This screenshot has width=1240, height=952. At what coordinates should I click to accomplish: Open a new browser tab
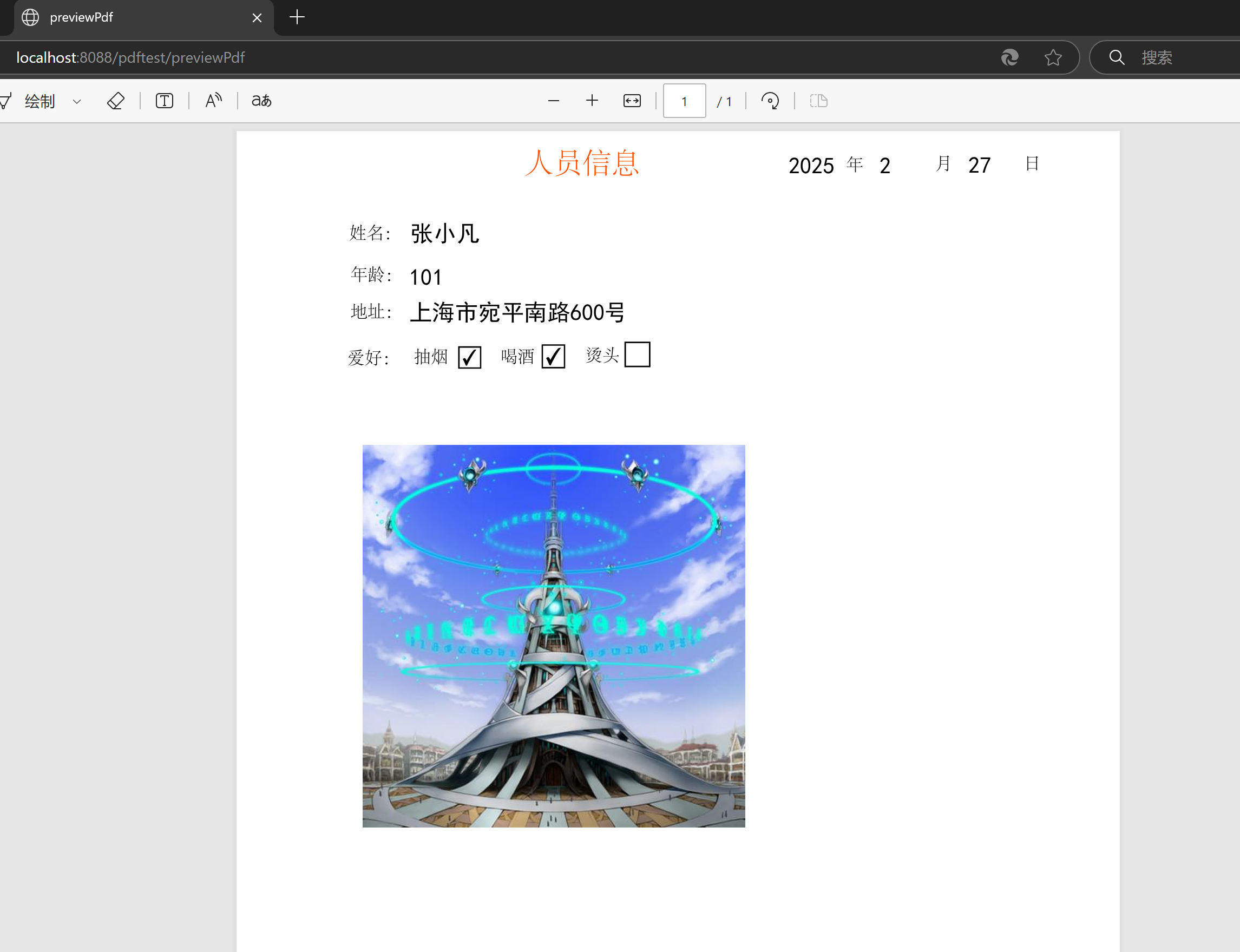pos(297,17)
